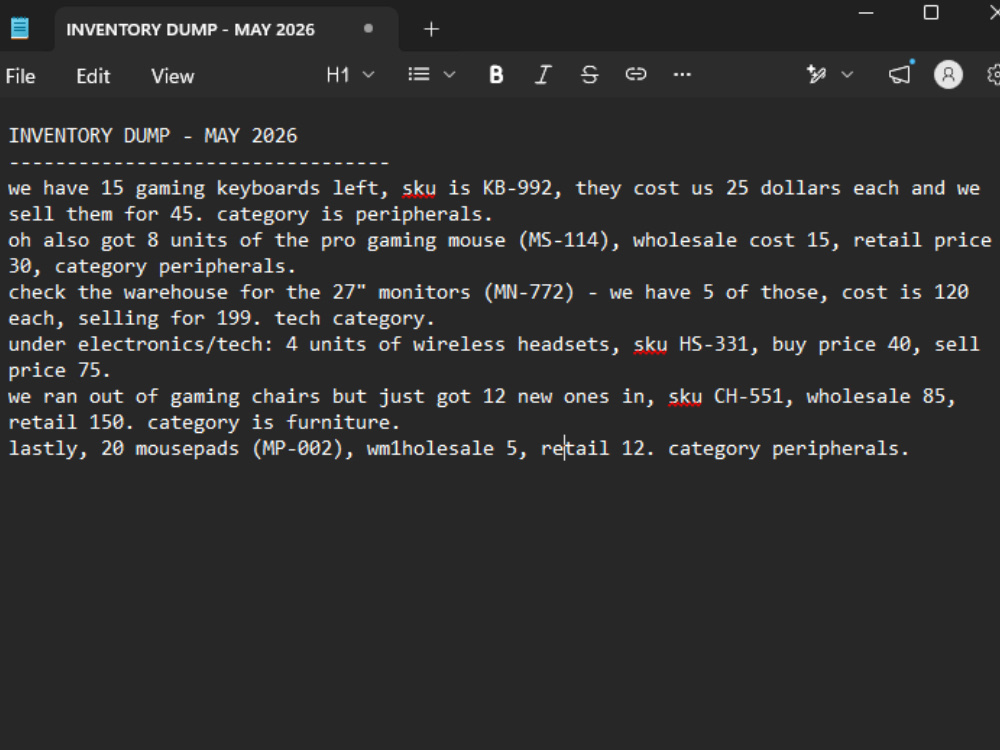Image resolution: width=1000 pixels, height=750 pixels.
Task: Maximize the Notepad window
Action: [x=931, y=13]
